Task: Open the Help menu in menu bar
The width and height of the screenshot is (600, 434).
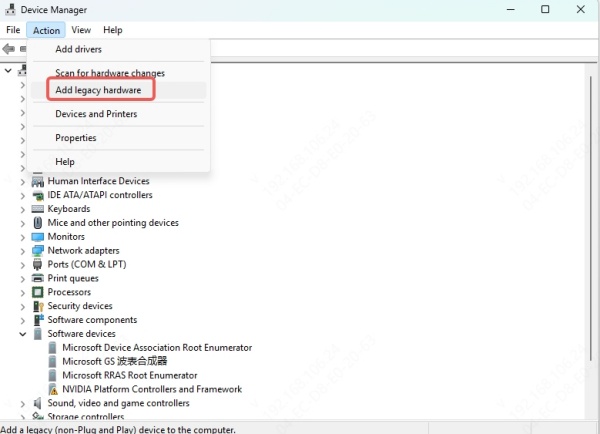Action: pyautogui.click(x=112, y=30)
